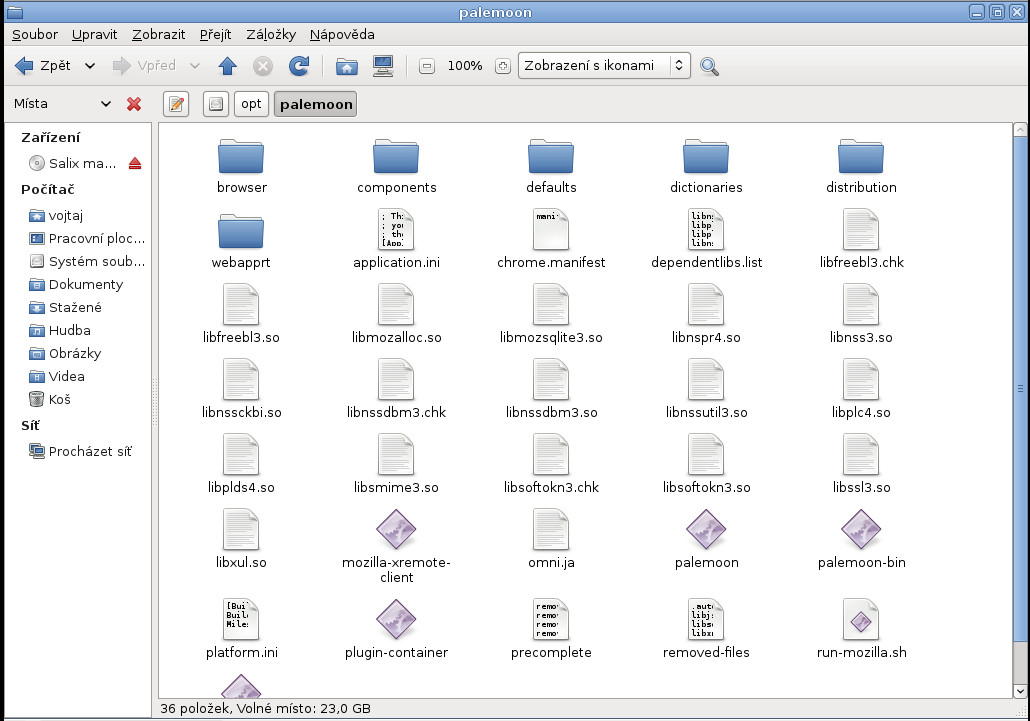
Task: Open the home folder icon
Action: pyautogui.click(x=346, y=66)
